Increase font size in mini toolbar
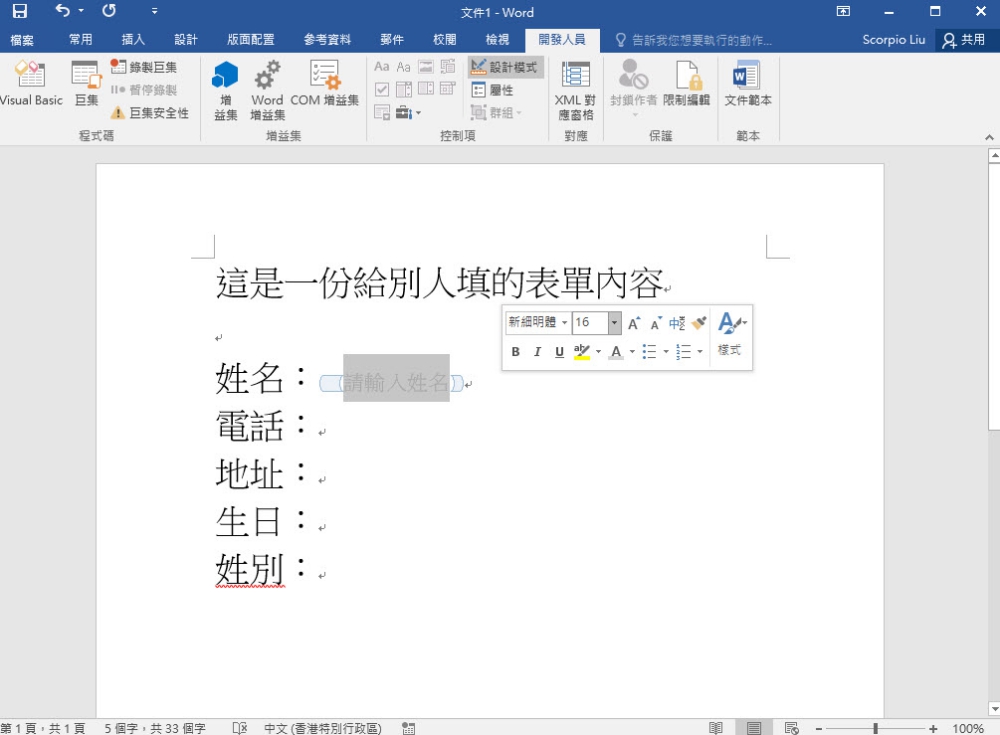 coord(634,323)
